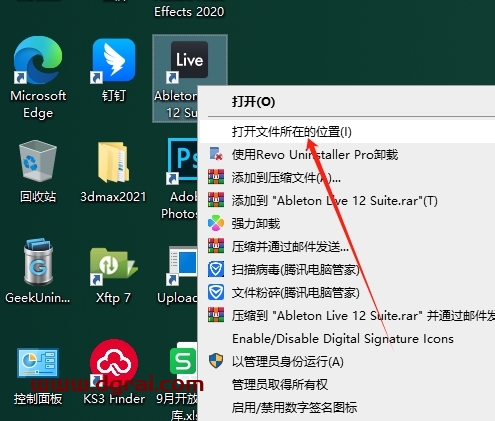Screen dimensions: 495x421
Task: Choose 以管理员身份运行(A) entry
Action: [347, 362]
